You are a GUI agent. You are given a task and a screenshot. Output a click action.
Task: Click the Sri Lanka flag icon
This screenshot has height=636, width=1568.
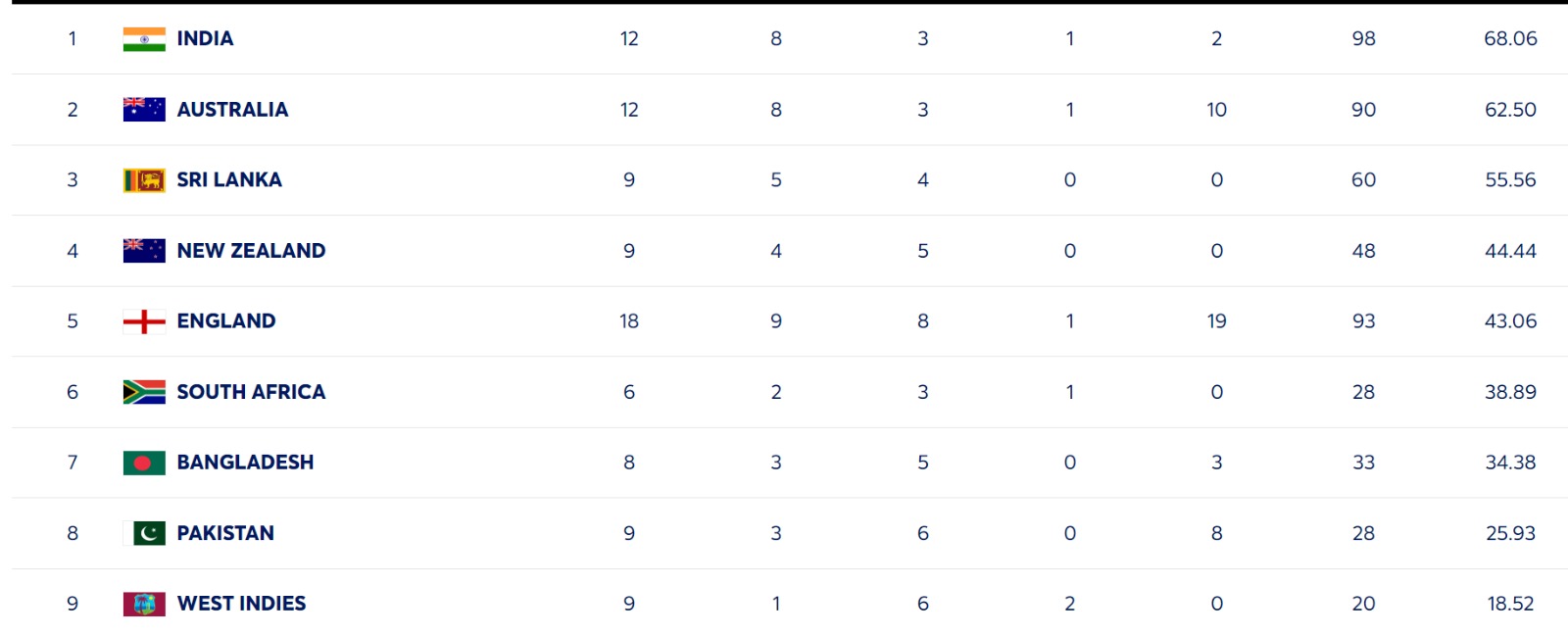click(x=144, y=180)
